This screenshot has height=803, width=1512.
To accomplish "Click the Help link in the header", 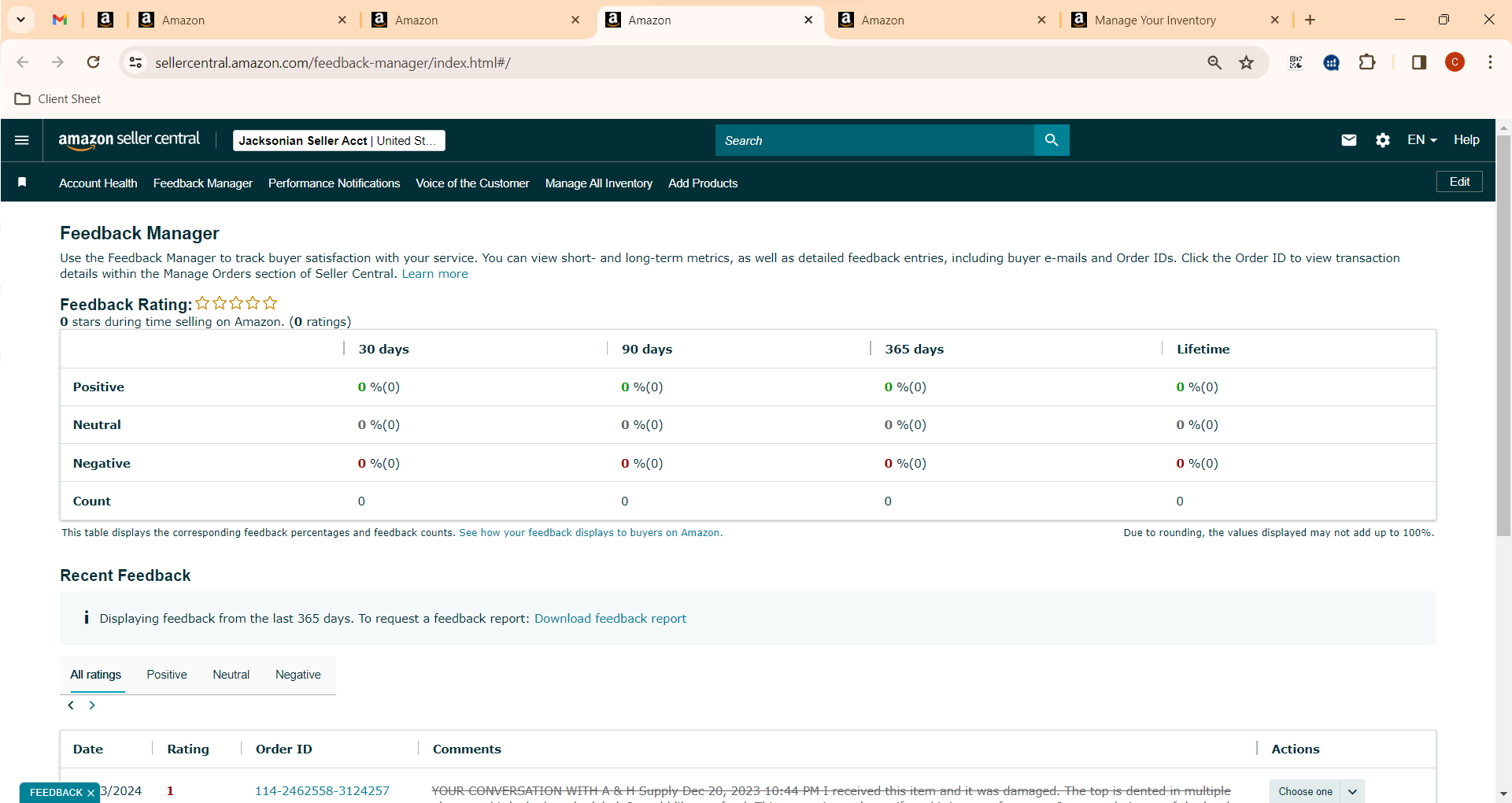I will [x=1466, y=140].
